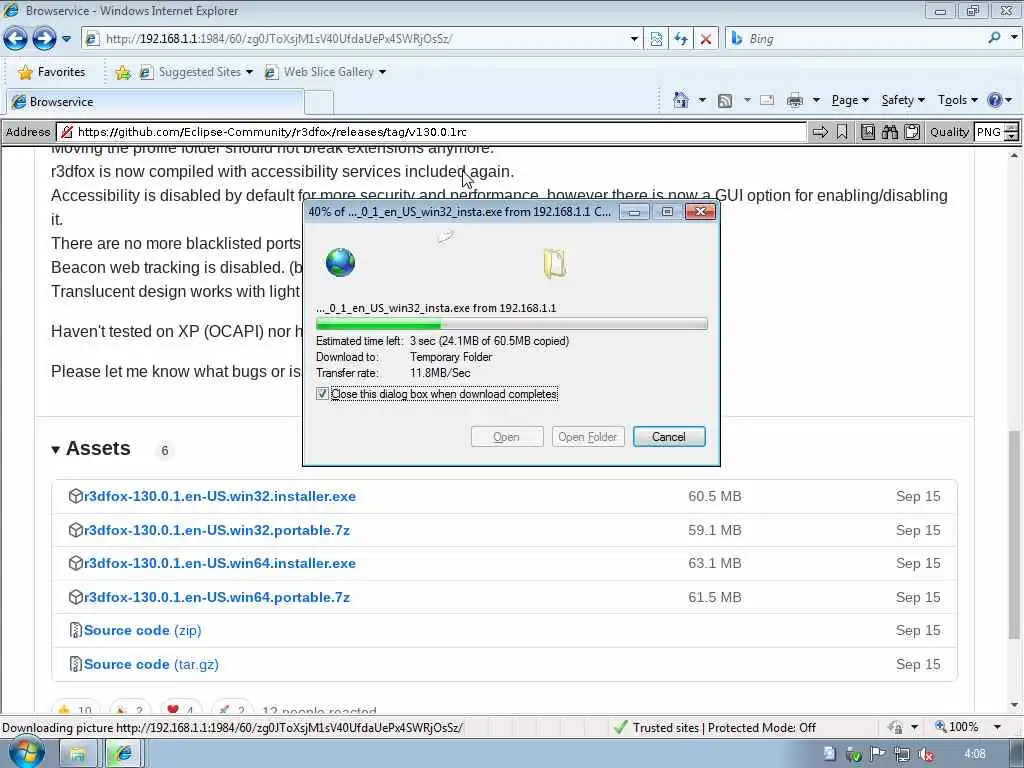The height and width of the screenshot is (768, 1024).
Task: Expand the Print options dropdown arrow
Action: (x=816, y=100)
